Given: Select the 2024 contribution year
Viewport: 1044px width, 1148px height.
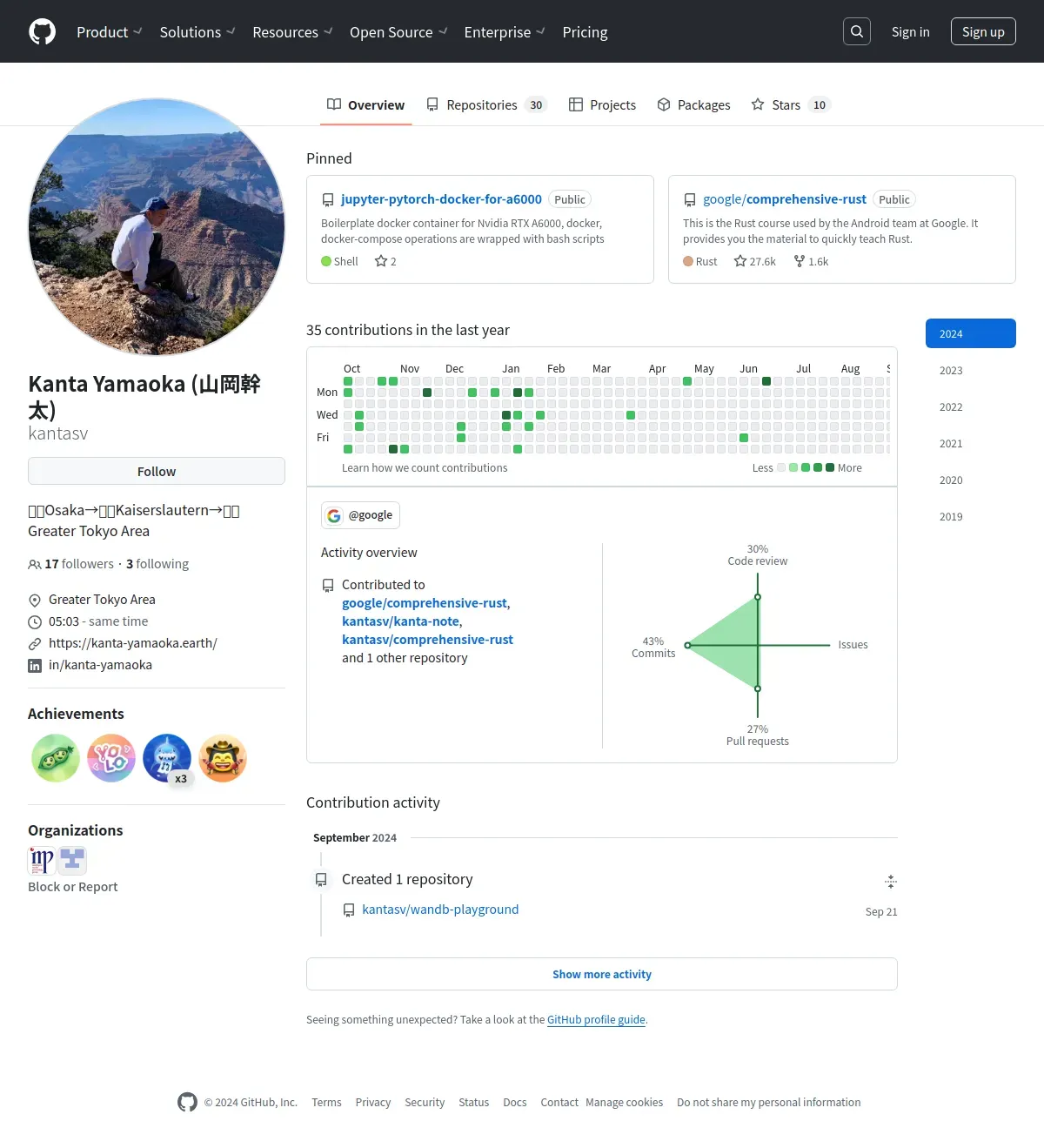Looking at the screenshot, I should point(971,333).
